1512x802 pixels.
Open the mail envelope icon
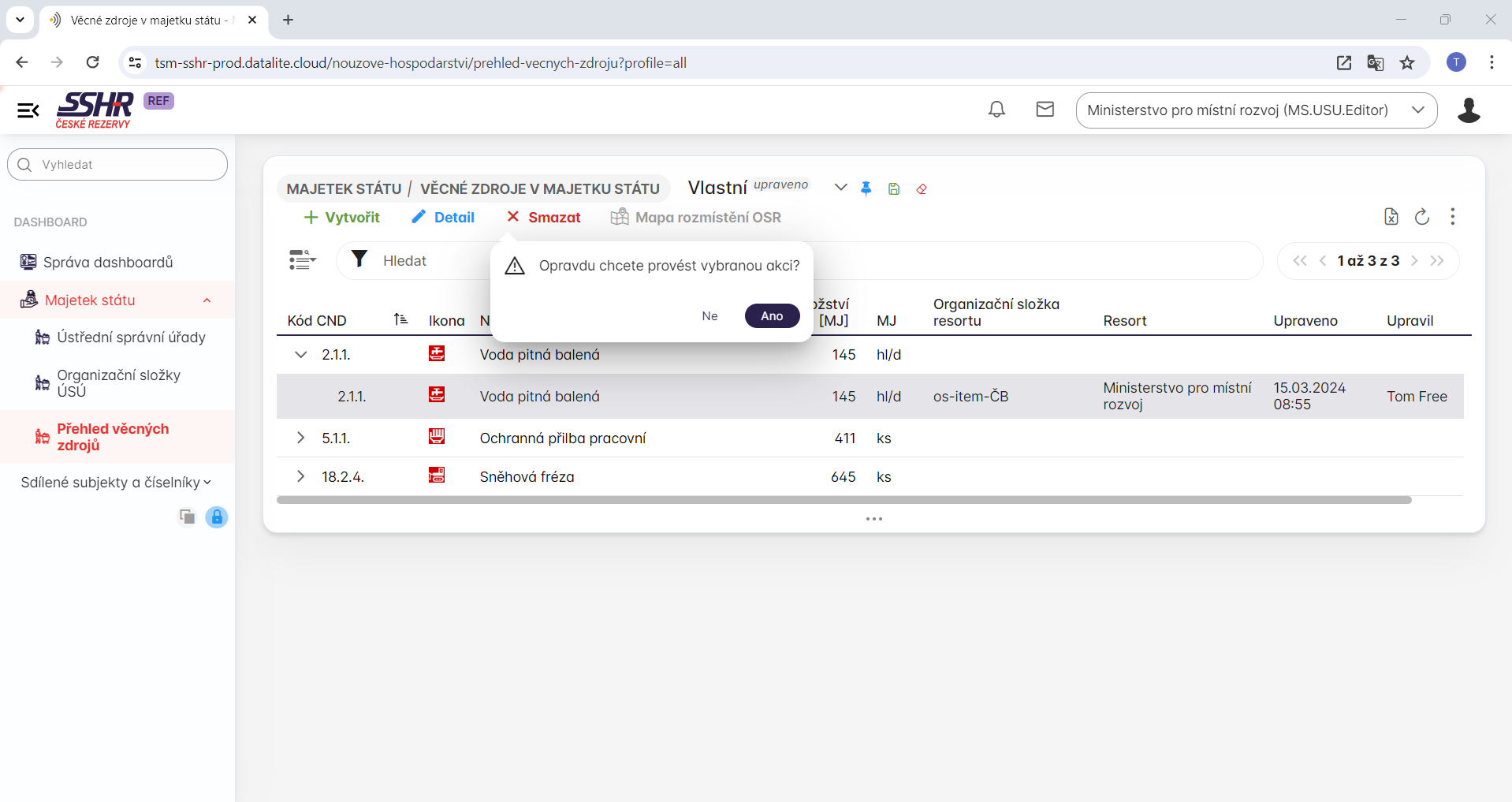[1045, 110]
